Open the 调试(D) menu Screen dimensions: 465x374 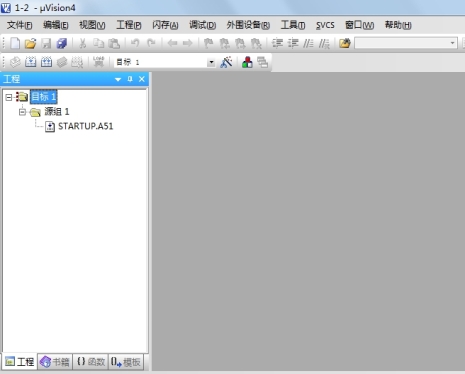point(203,25)
